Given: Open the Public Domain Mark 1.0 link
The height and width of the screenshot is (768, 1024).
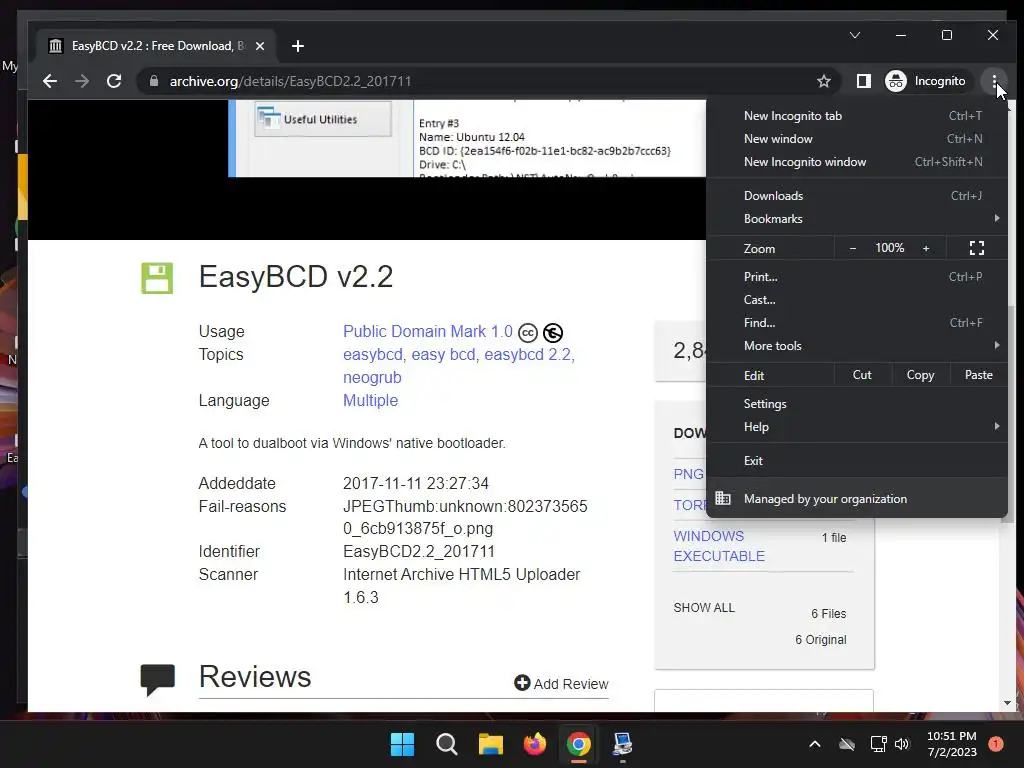Looking at the screenshot, I should pyautogui.click(x=428, y=332).
